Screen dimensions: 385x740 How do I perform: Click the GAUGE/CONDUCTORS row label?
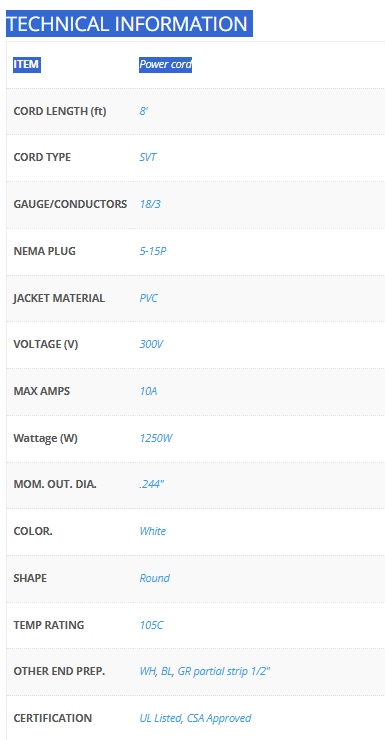[70, 204]
